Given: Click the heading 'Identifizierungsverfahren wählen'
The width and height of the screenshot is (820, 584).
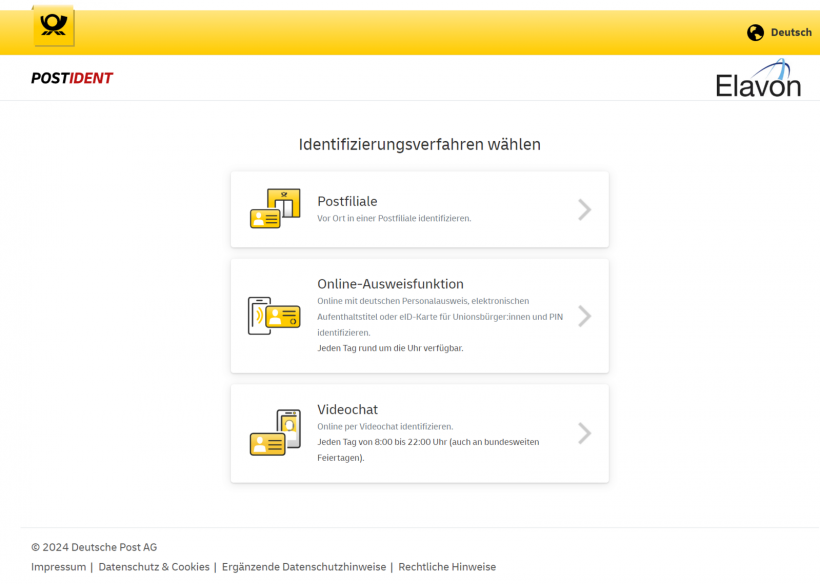Looking at the screenshot, I should (419, 144).
